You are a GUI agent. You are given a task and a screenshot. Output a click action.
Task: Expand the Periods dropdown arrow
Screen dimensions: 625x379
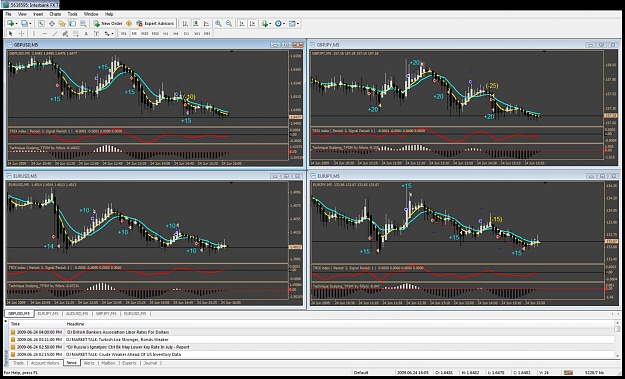[x=284, y=24]
